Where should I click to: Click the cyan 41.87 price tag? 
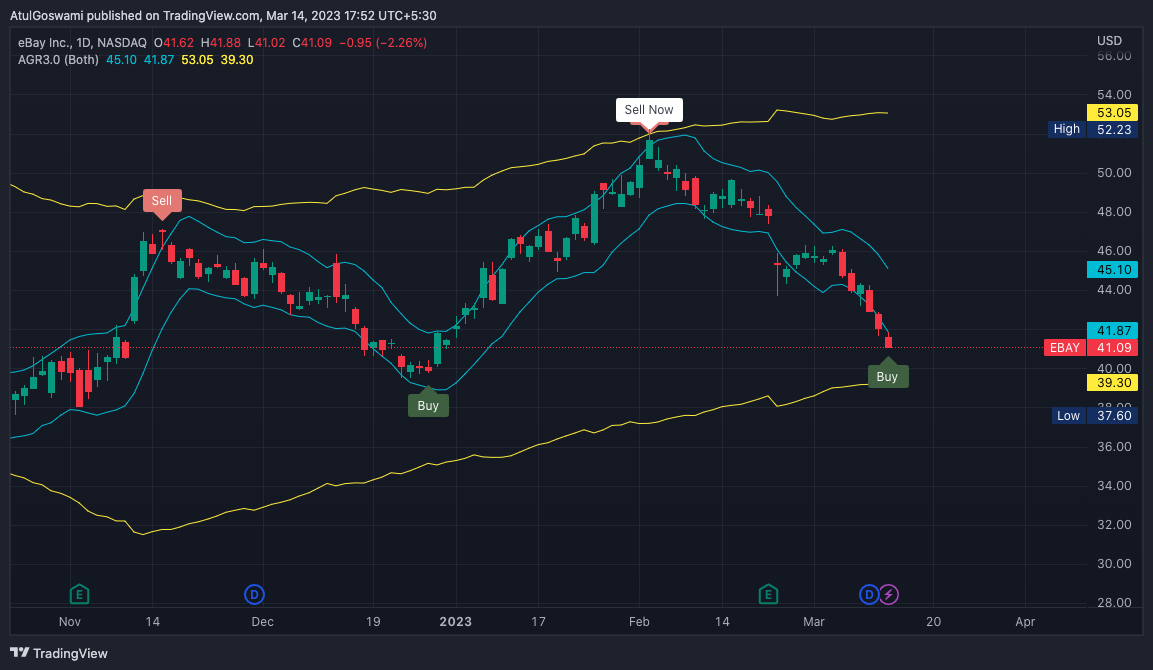(x=1113, y=331)
